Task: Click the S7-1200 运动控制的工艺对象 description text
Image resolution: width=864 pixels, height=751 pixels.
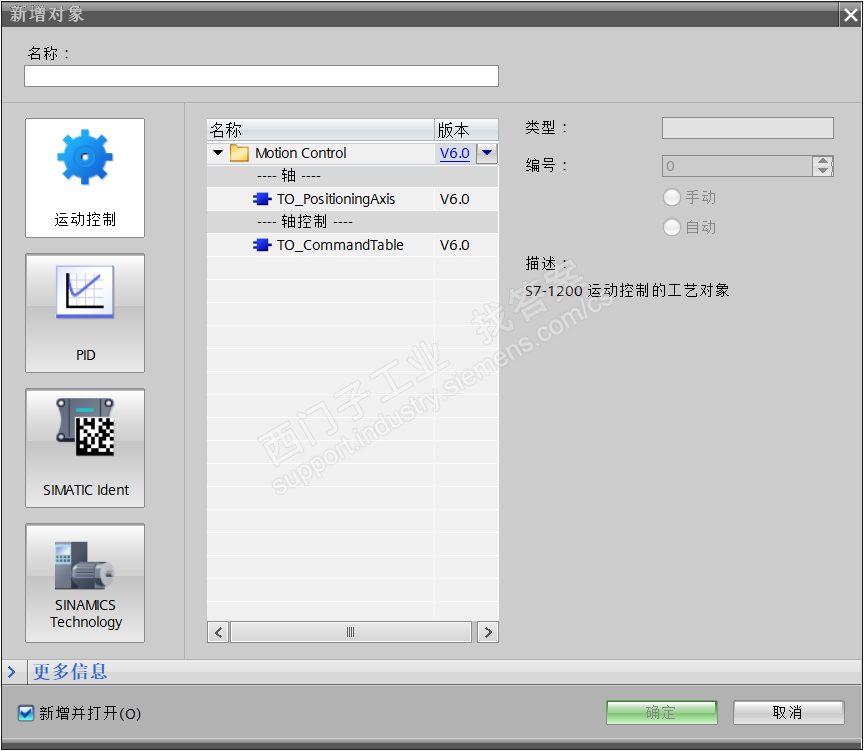Action: pyautogui.click(x=627, y=290)
